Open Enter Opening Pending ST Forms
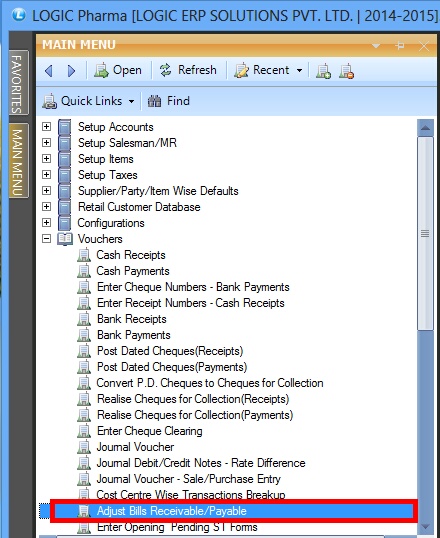440x538 pixels. [x=177, y=527]
